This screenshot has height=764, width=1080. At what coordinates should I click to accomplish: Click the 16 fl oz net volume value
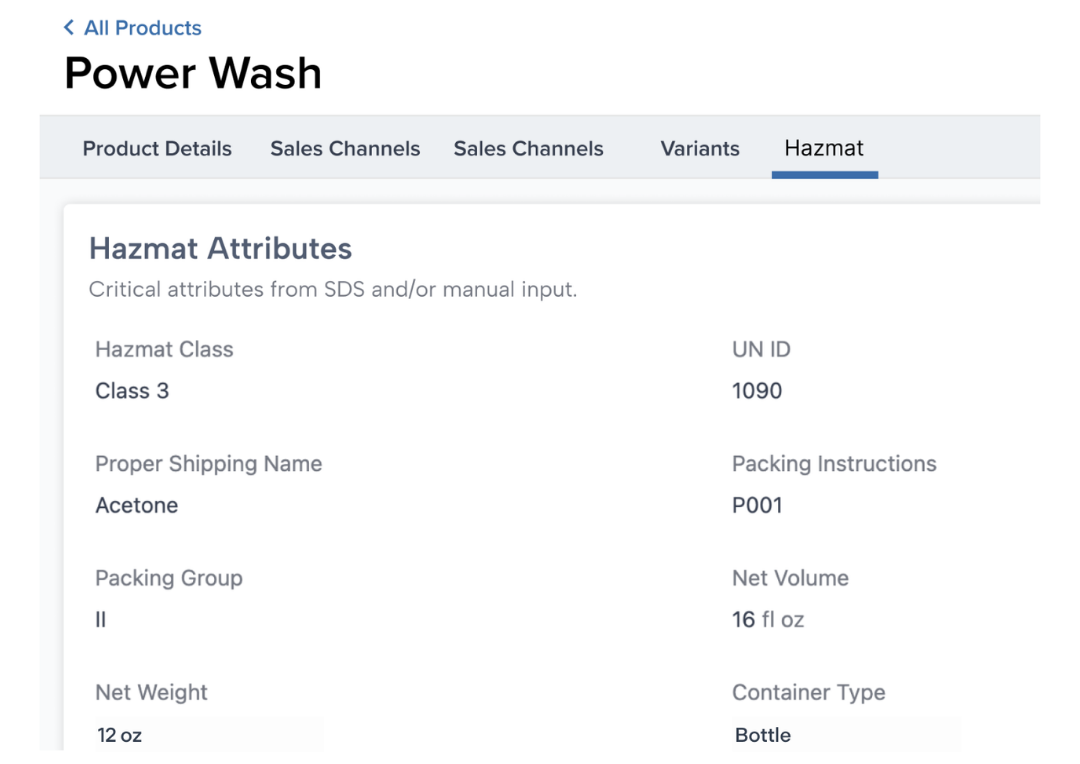768,620
